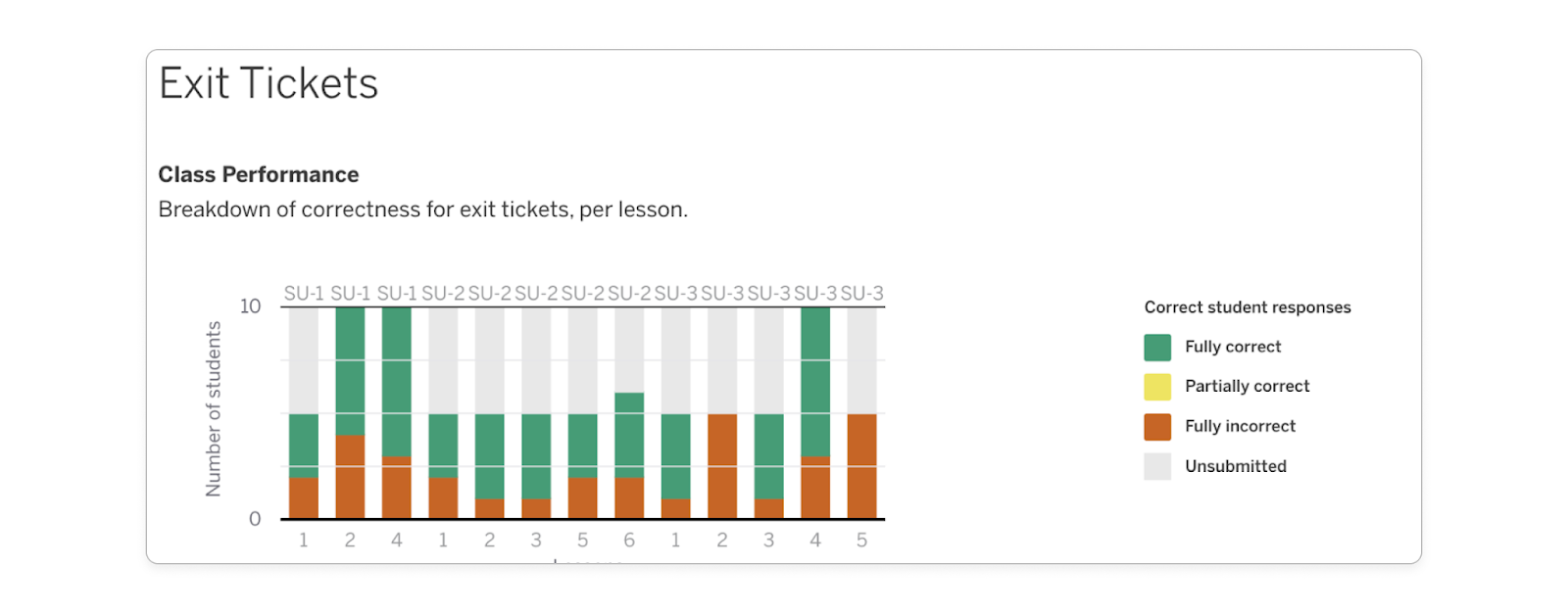This screenshot has height=612, width=1568.
Task: Click the yellow Partially correct legend swatch
Action: click(x=1157, y=387)
